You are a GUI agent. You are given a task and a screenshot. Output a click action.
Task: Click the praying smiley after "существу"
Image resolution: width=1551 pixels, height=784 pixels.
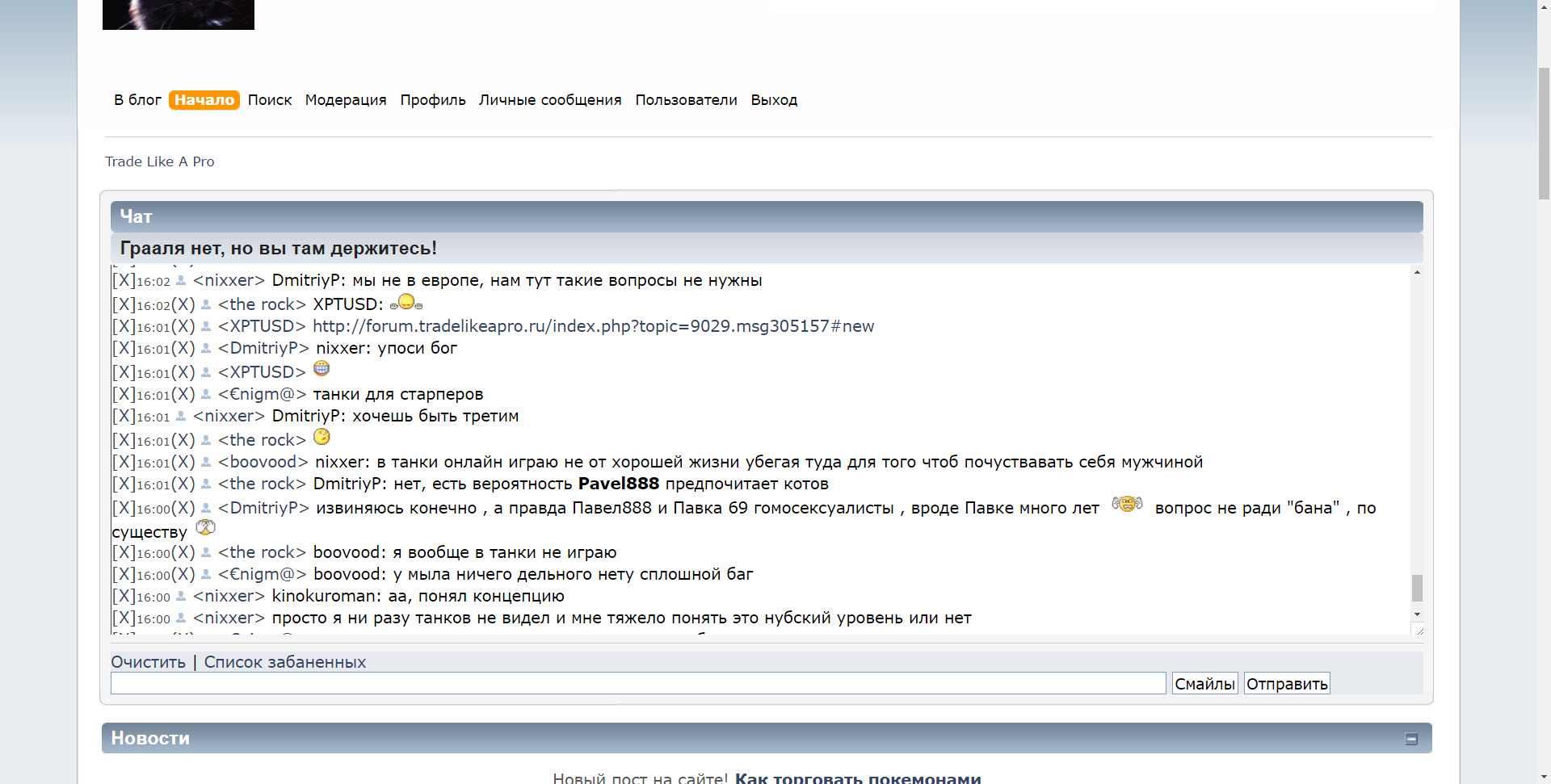coord(206,527)
